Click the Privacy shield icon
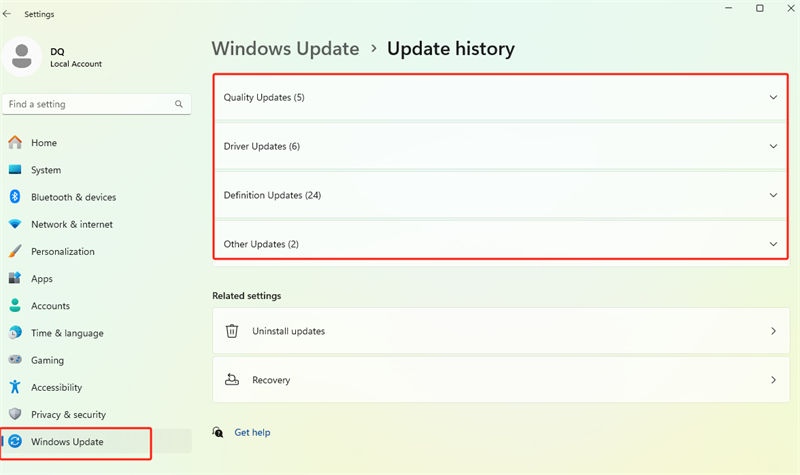 point(15,414)
